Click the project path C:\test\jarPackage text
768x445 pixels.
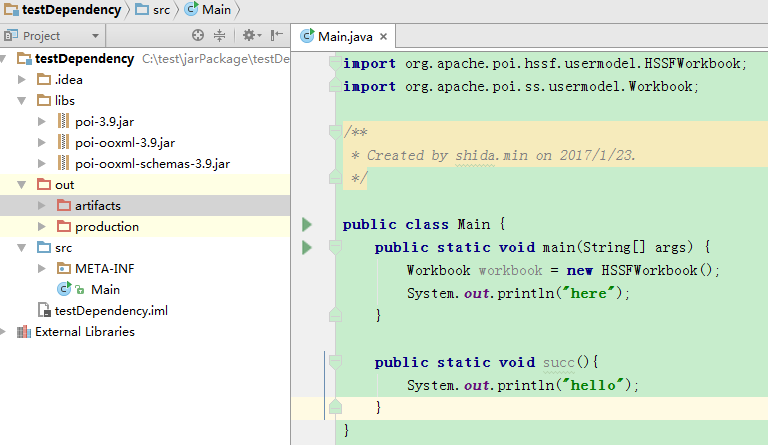coord(216,59)
